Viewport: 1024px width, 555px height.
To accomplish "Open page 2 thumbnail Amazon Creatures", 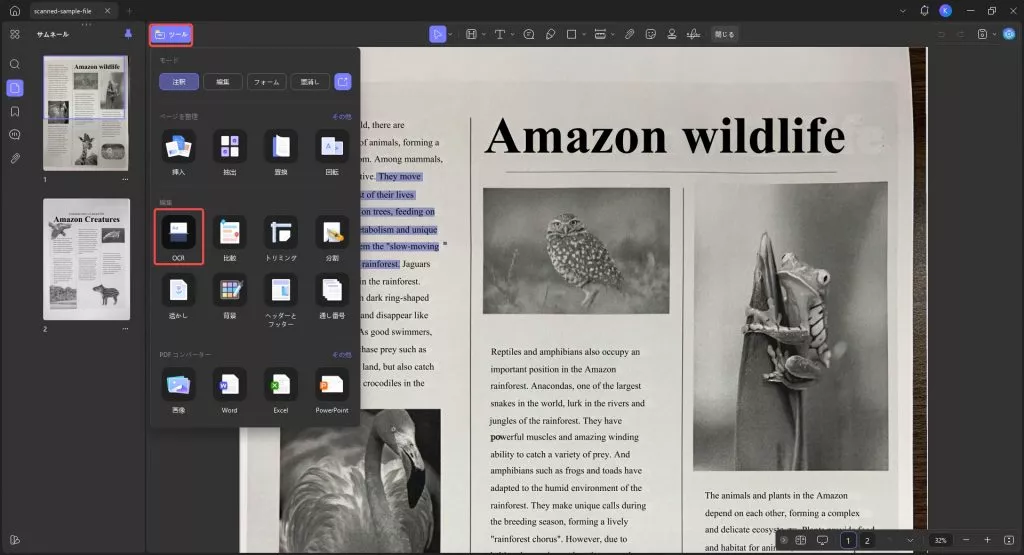I will pos(86,259).
